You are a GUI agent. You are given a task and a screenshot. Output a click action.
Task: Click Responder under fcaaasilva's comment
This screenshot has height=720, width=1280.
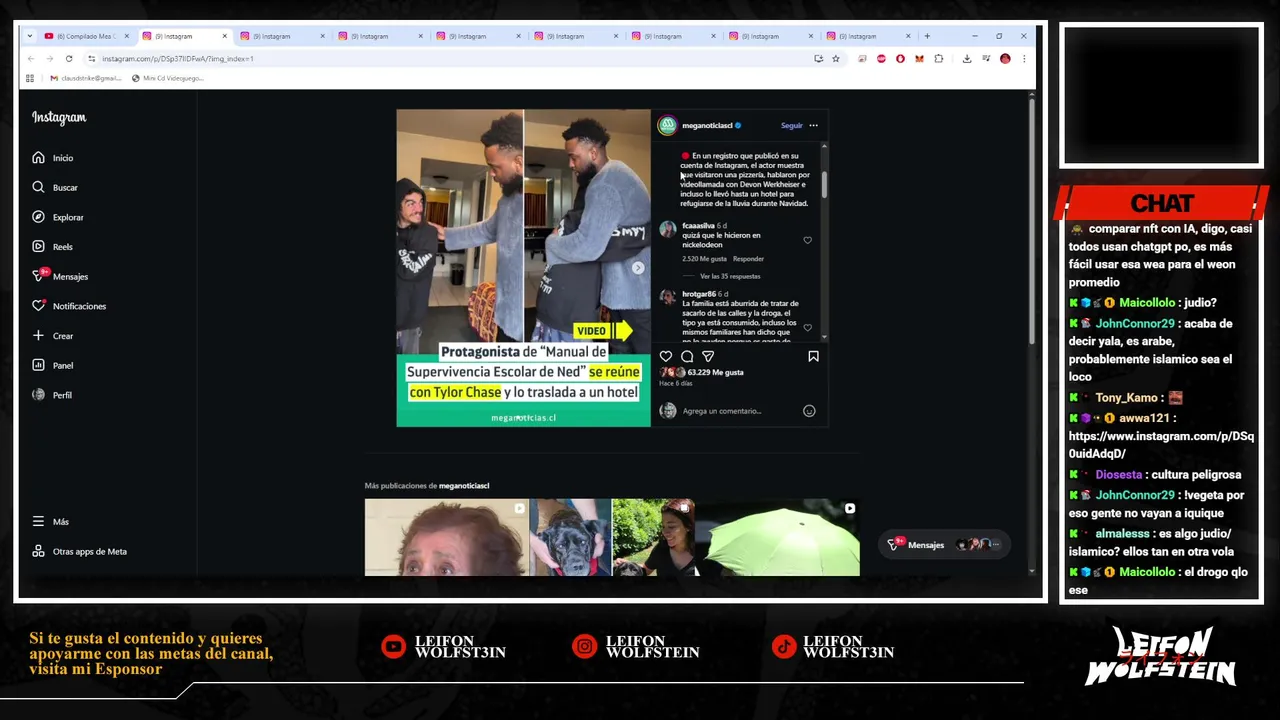click(x=748, y=259)
